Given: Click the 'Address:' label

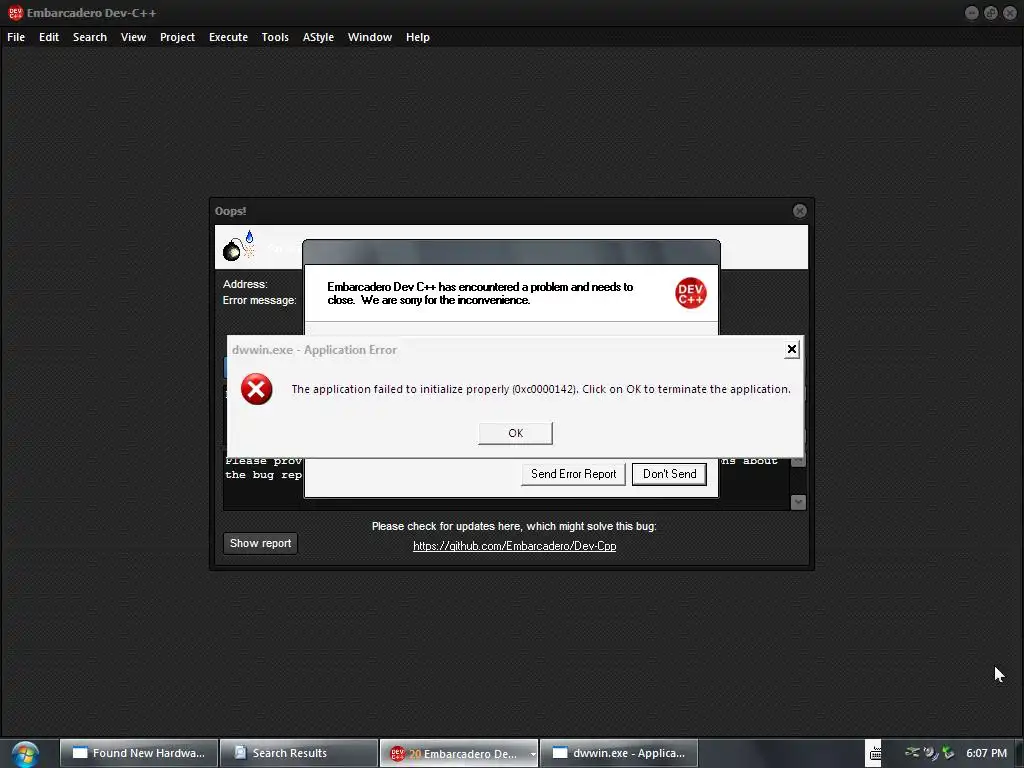Looking at the screenshot, I should [x=245, y=284].
